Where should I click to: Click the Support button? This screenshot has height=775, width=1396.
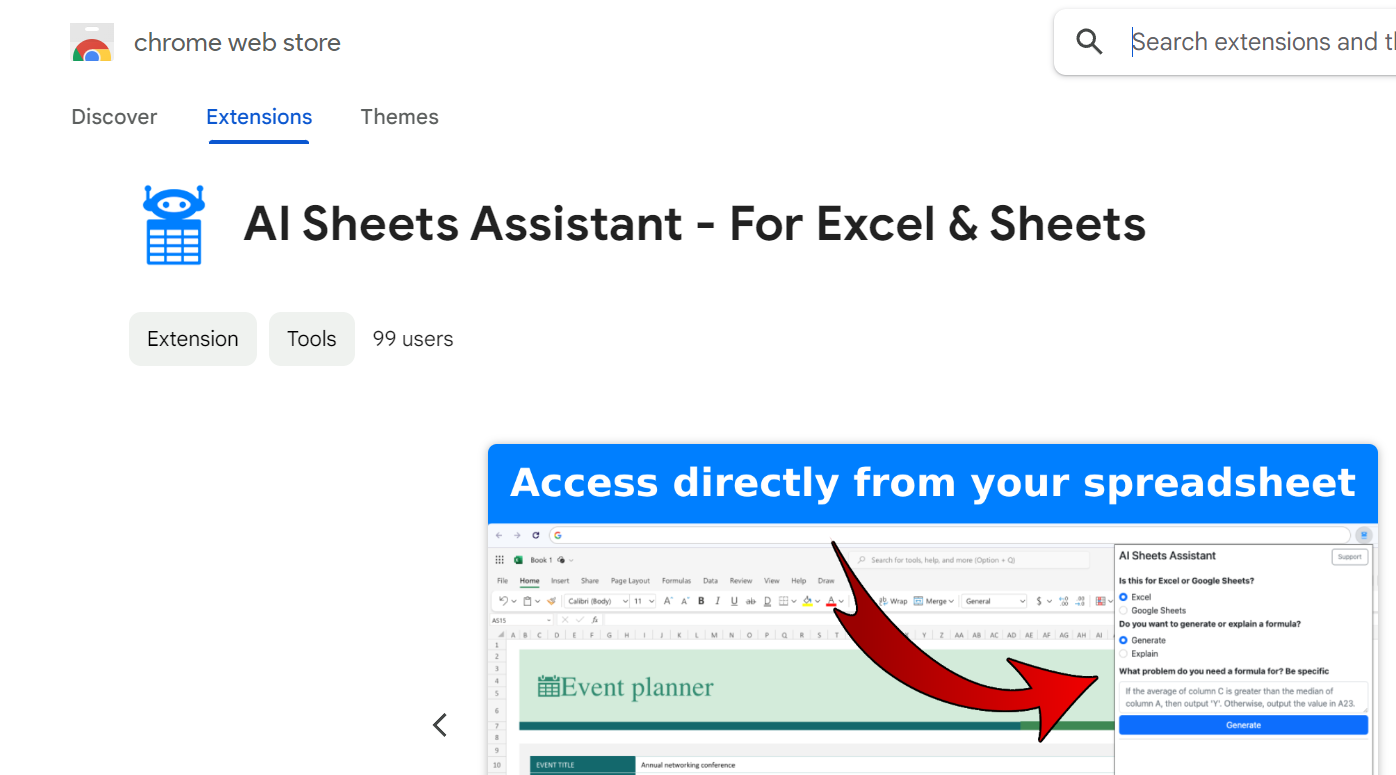[x=1349, y=557]
